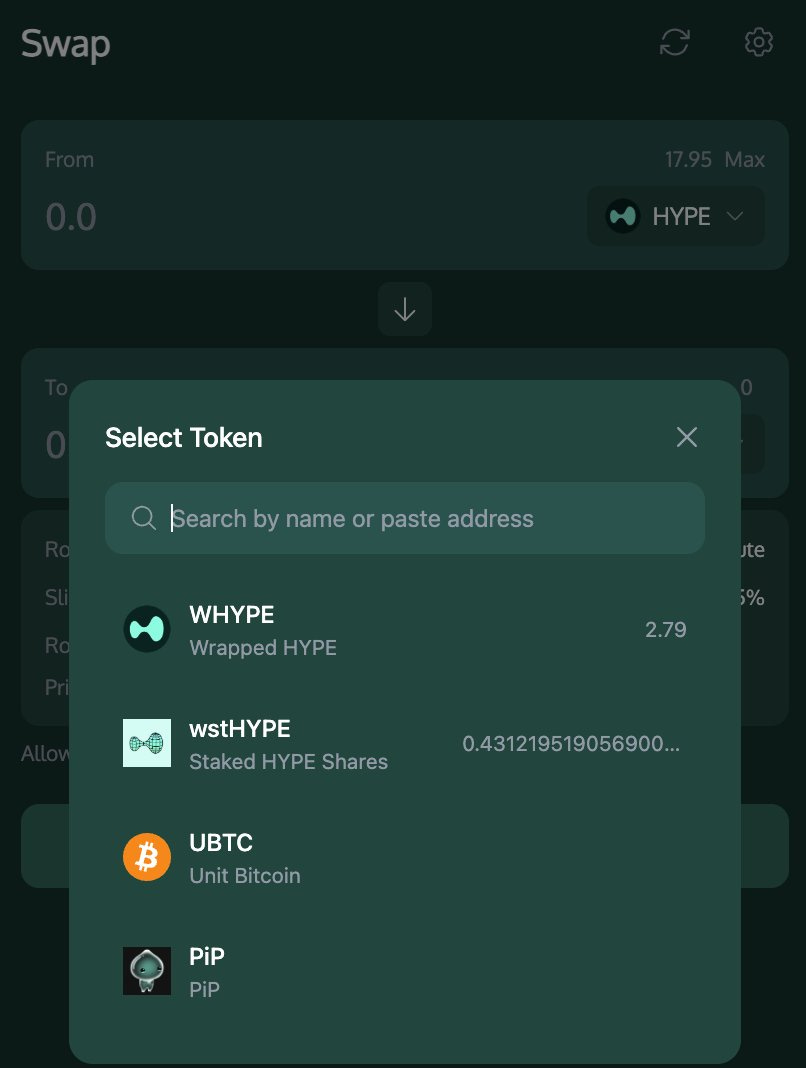
Task: Open swap settings gear icon
Action: [758, 42]
